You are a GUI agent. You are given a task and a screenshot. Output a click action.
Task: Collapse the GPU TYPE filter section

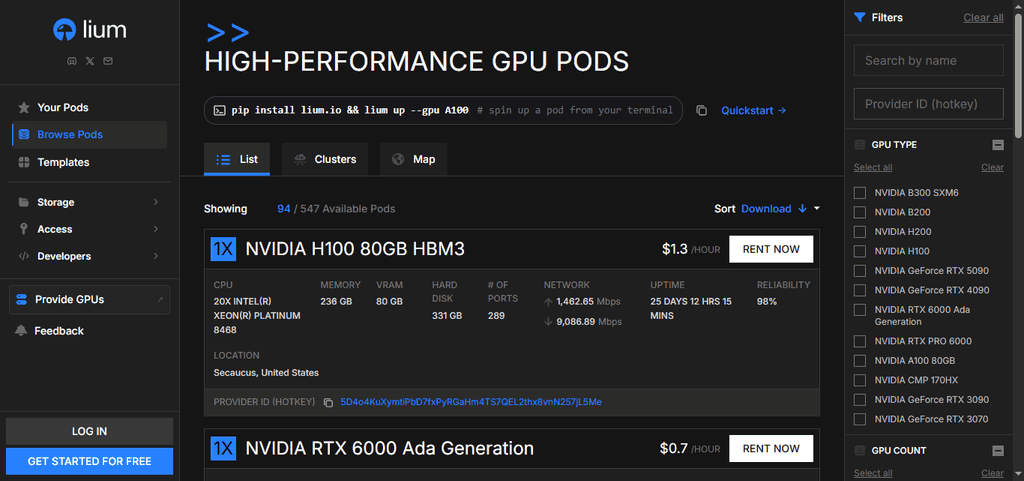tap(997, 145)
